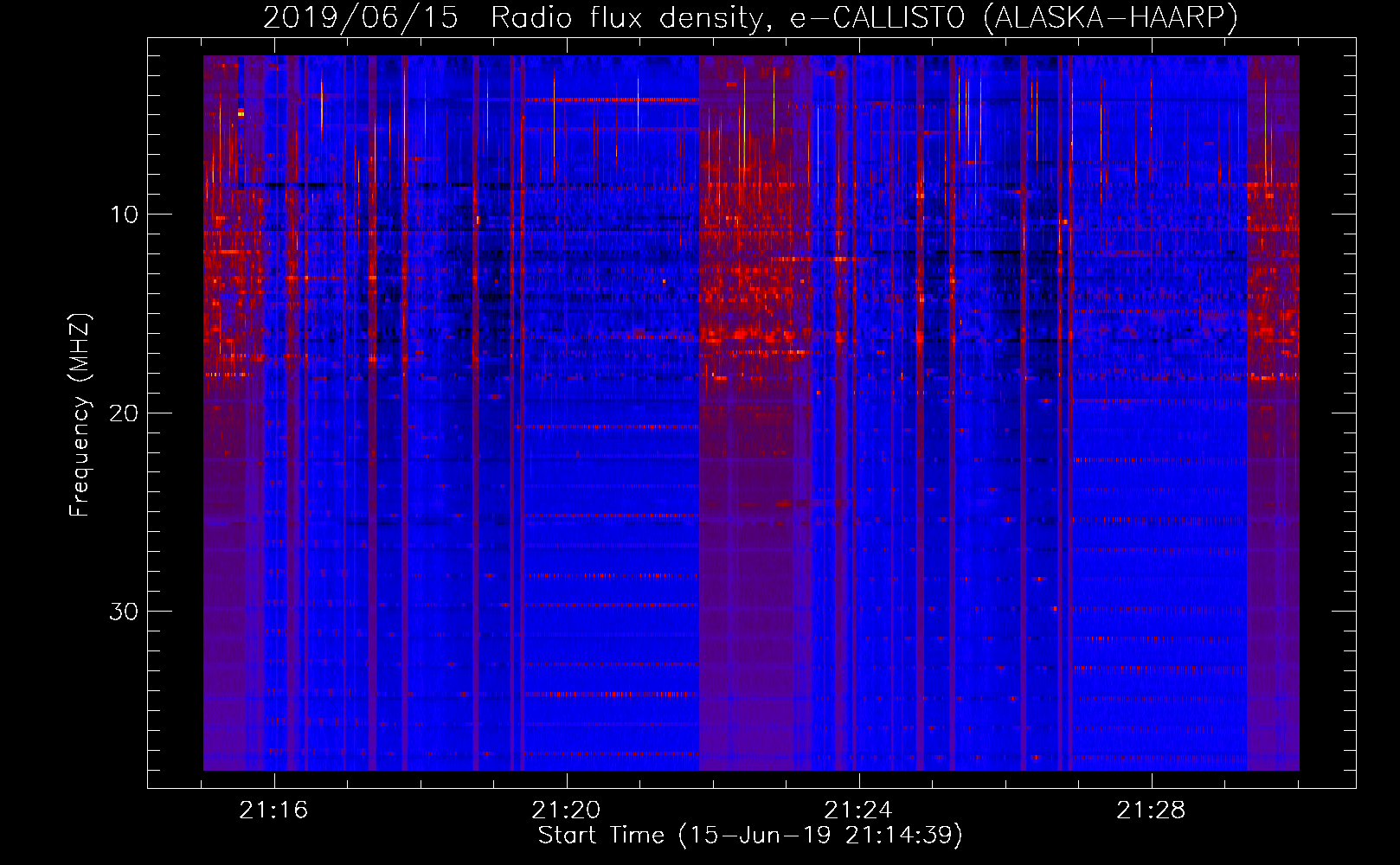Click the 21:24 time tick label
1400x865 pixels.
click(857, 810)
